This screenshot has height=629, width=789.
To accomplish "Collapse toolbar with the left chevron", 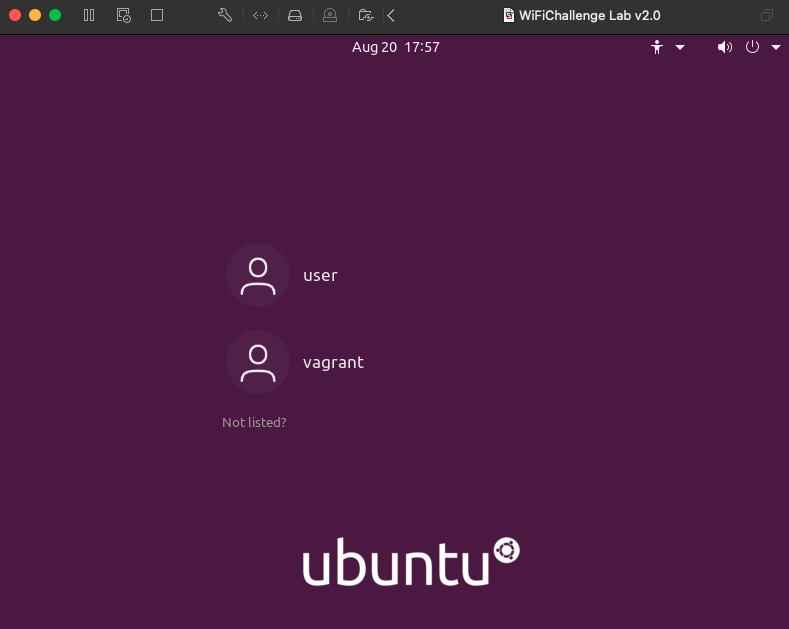I will click(391, 16).
